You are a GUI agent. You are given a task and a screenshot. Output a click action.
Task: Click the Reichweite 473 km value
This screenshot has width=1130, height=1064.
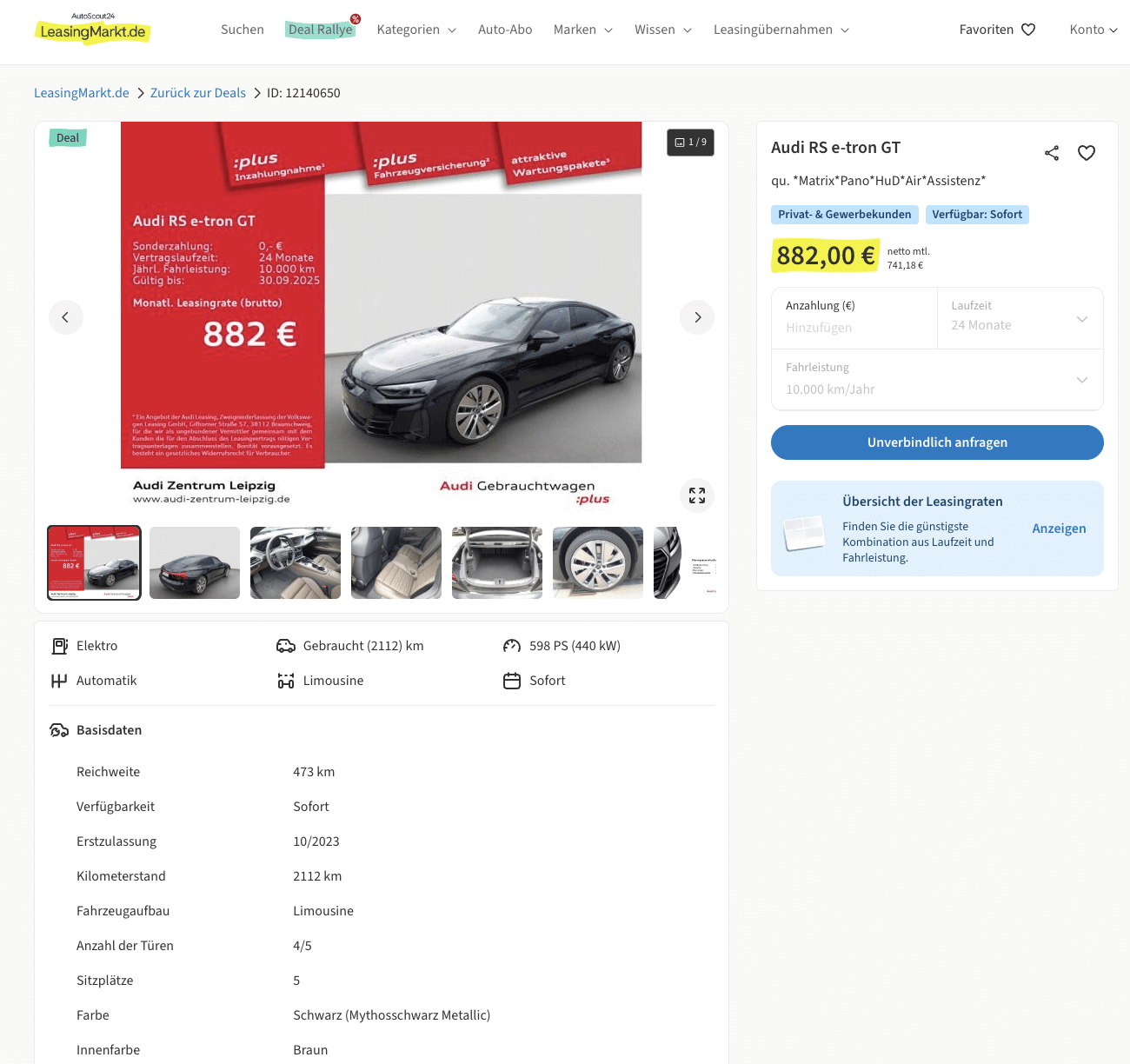[314, 772]
